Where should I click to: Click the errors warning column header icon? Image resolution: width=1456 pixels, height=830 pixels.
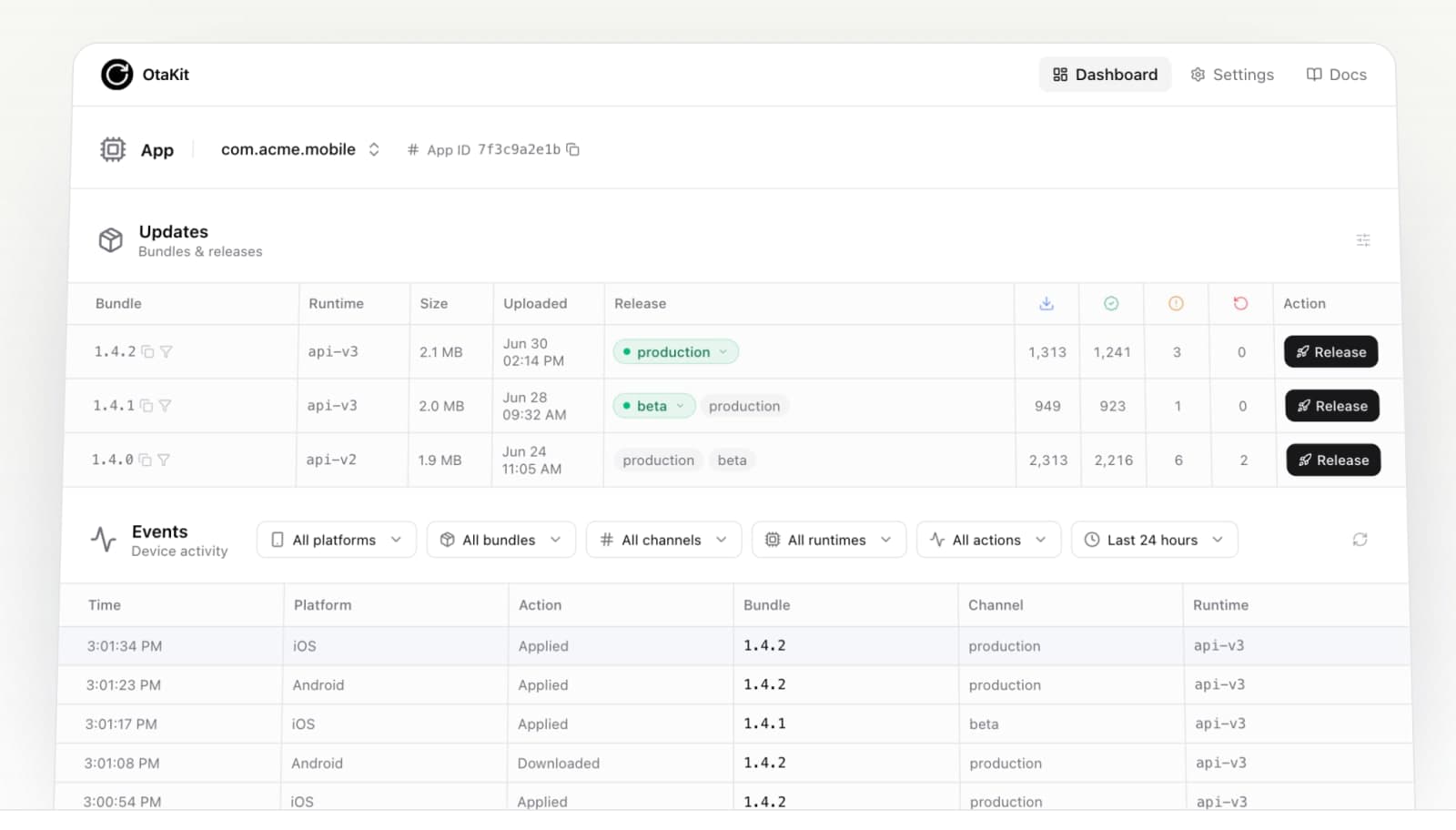[1176, 303]
